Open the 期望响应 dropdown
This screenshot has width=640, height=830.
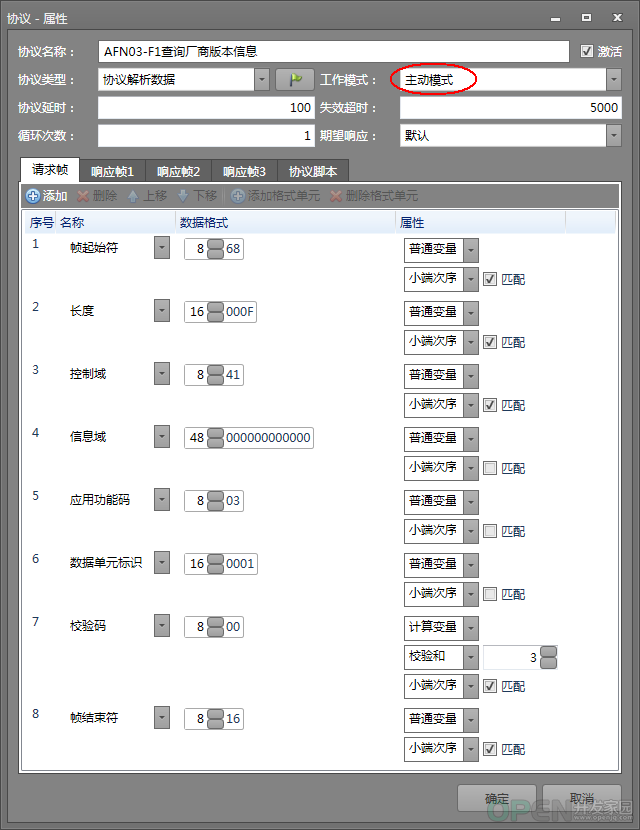pyautogui.click(x=614, y=136)
